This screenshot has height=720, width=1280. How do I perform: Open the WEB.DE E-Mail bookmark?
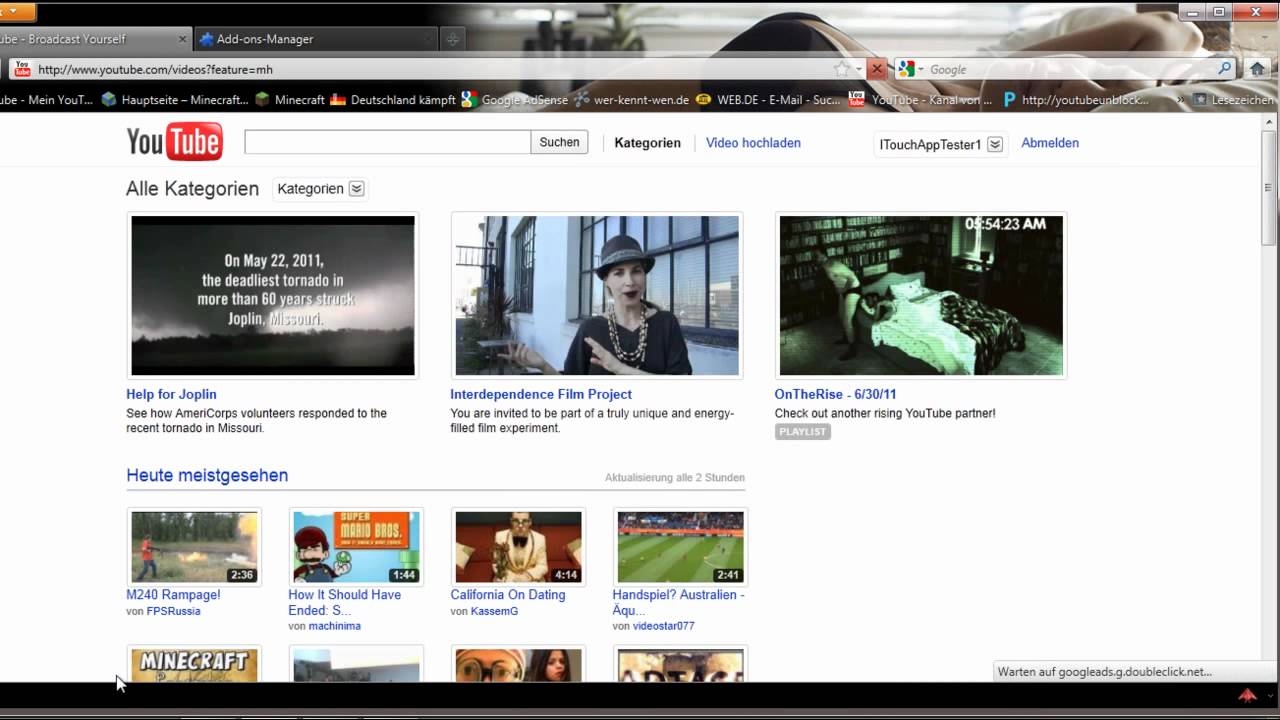(x=769, y=100)
